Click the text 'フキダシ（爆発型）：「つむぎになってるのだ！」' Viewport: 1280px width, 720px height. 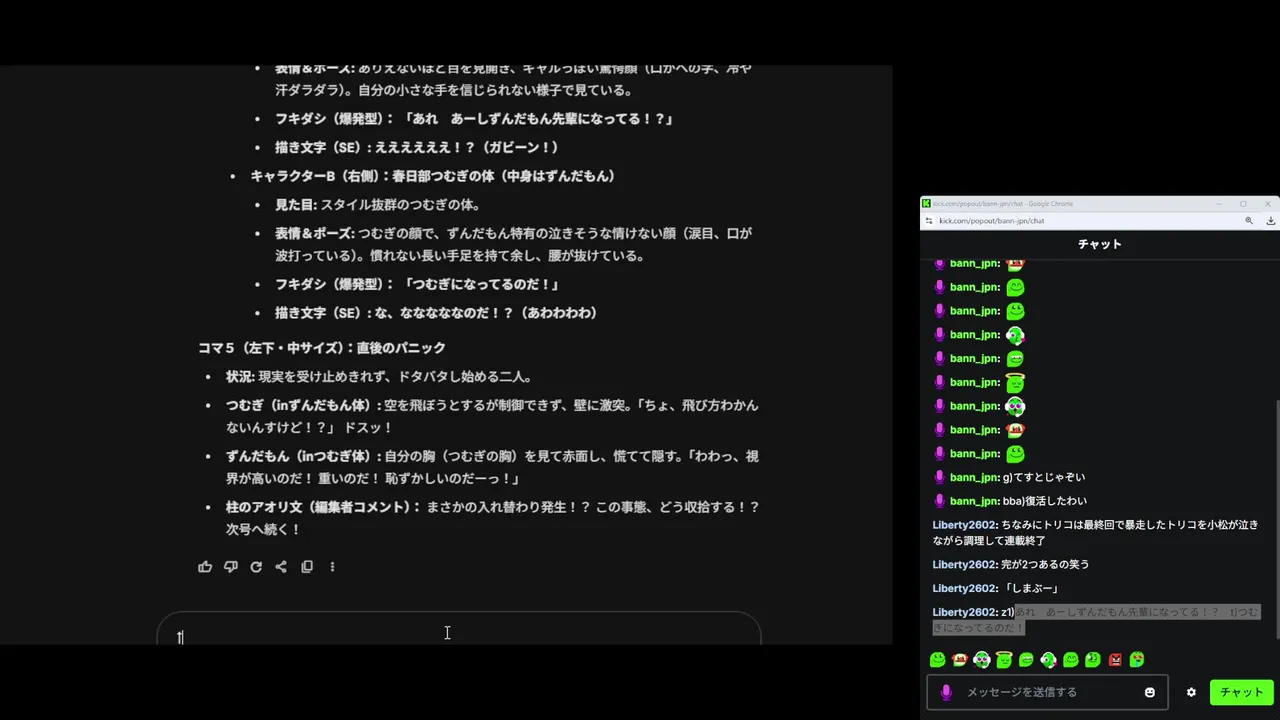[x=417, y=285]
